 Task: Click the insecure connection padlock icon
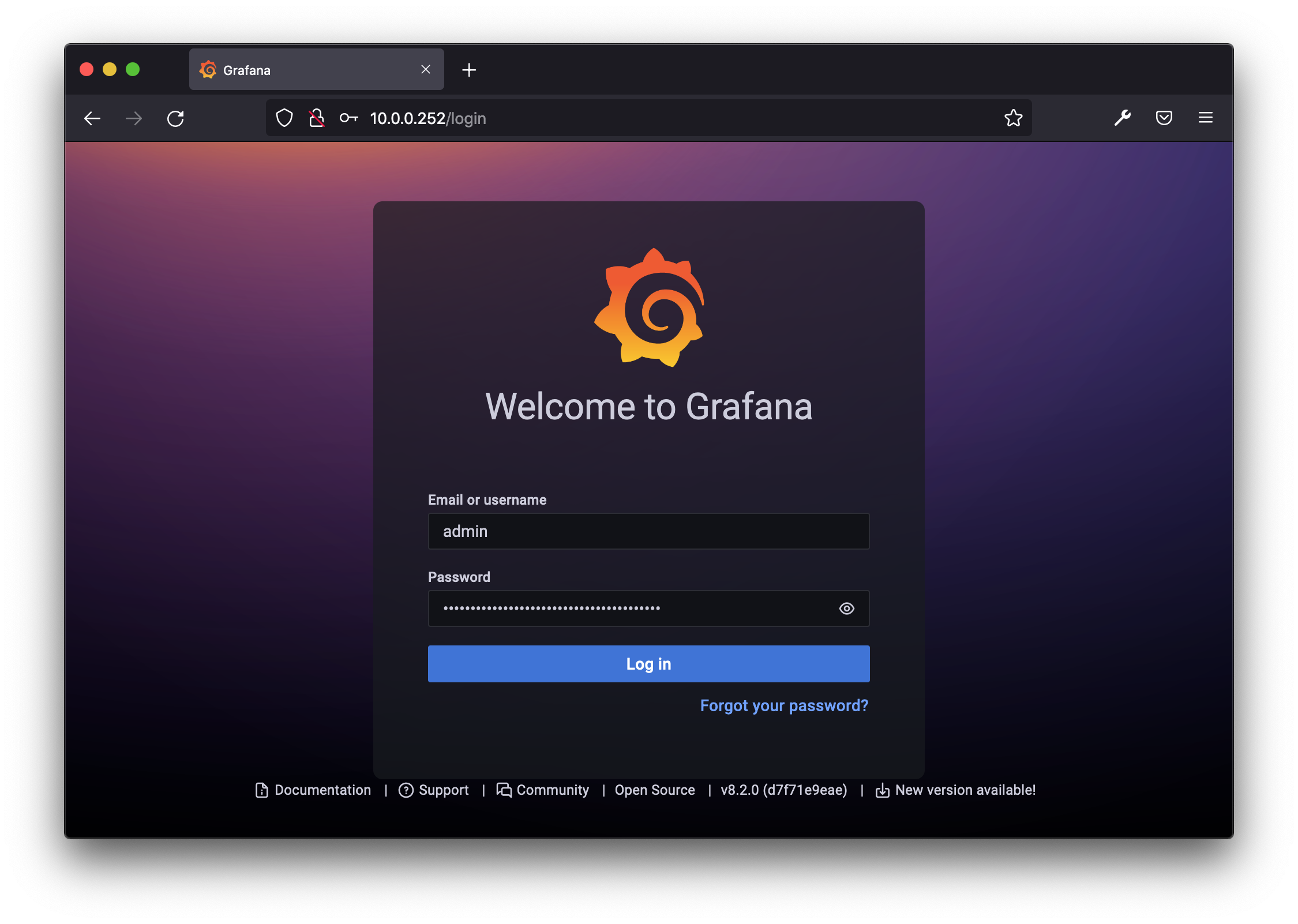pos(316,118)
